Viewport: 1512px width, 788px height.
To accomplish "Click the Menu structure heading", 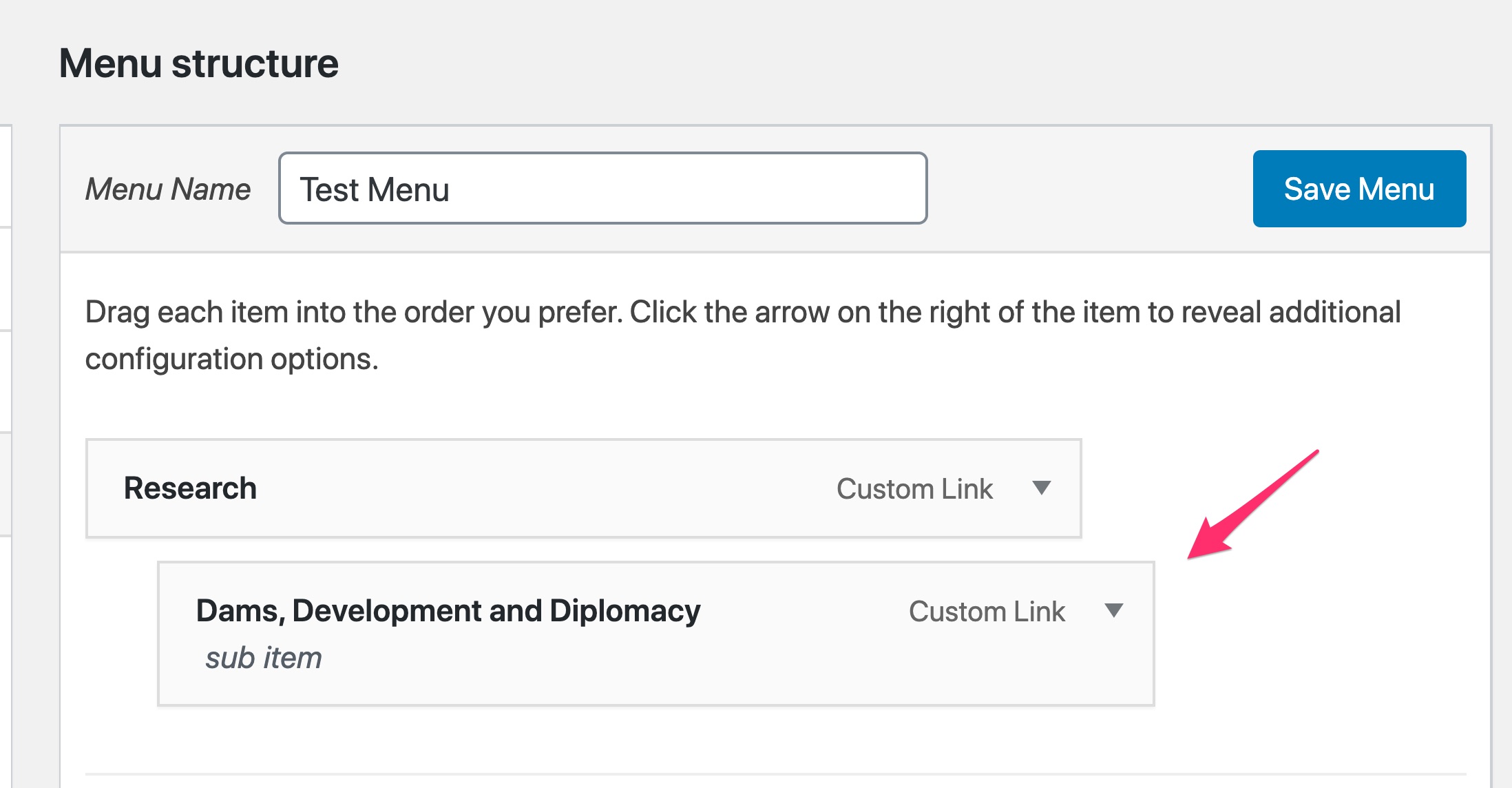I will 199,63.
